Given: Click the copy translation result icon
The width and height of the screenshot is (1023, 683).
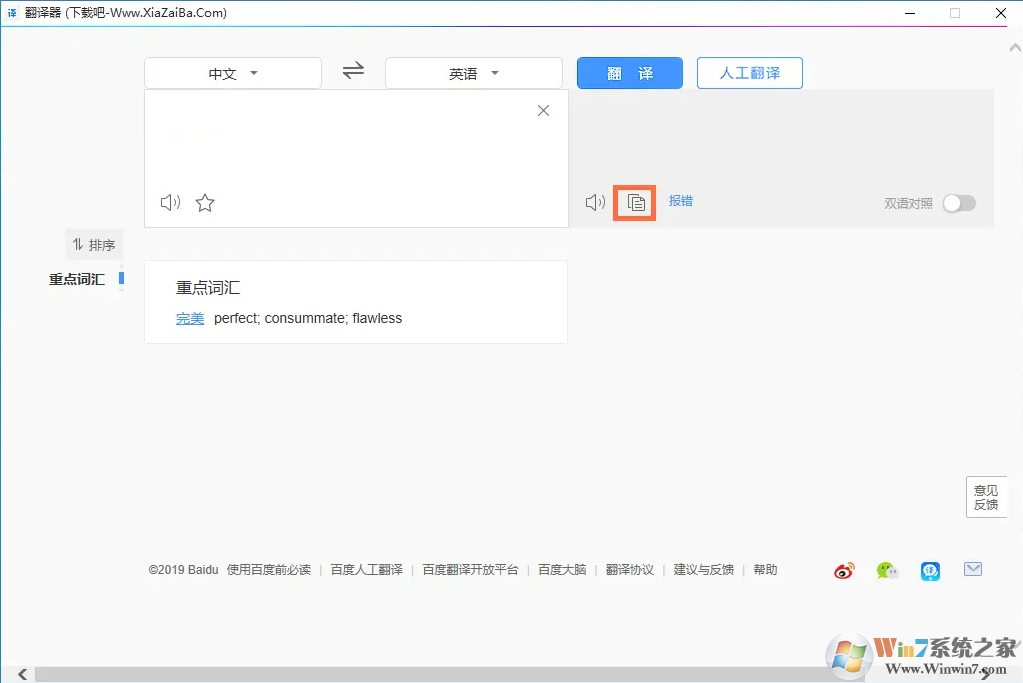Looking at the screenshot, I should click(x=634, y=202).
